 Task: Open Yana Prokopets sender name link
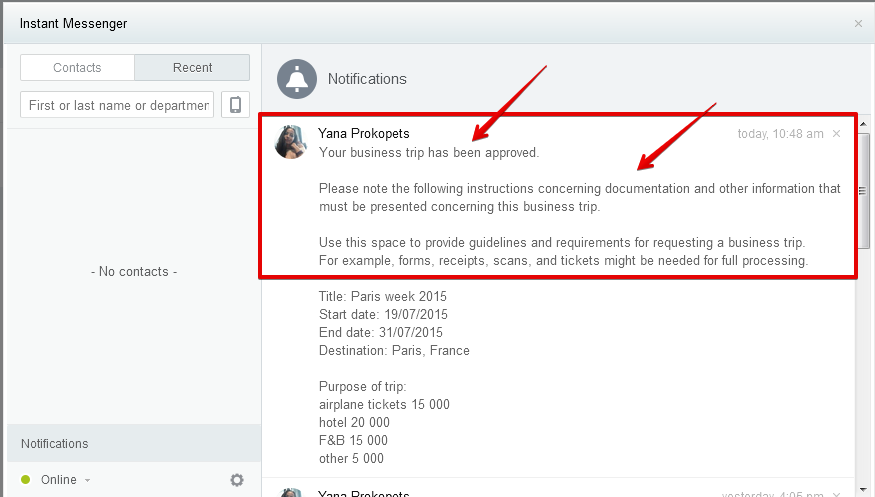click(x=364, y=133)
